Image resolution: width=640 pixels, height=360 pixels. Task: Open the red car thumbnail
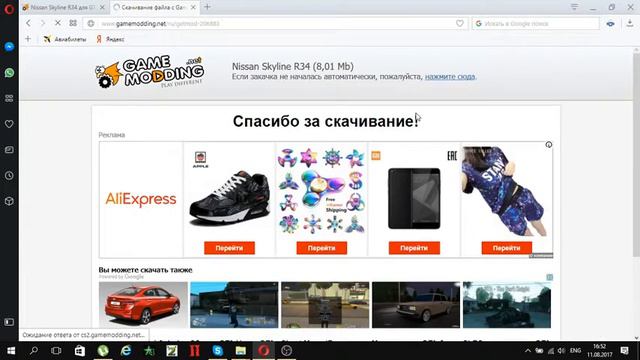click(143, 304)
